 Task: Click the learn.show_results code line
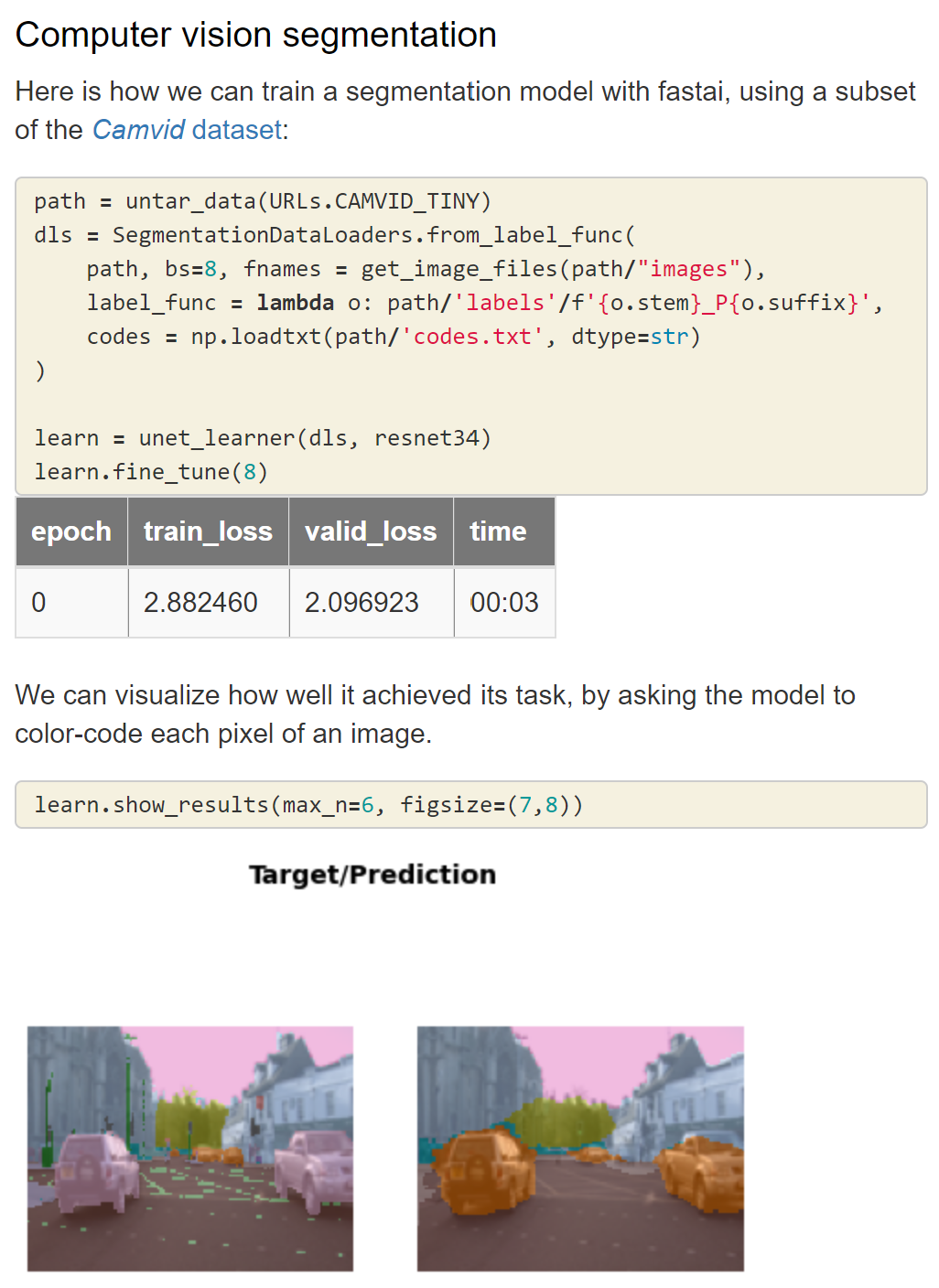click(308, 805)
